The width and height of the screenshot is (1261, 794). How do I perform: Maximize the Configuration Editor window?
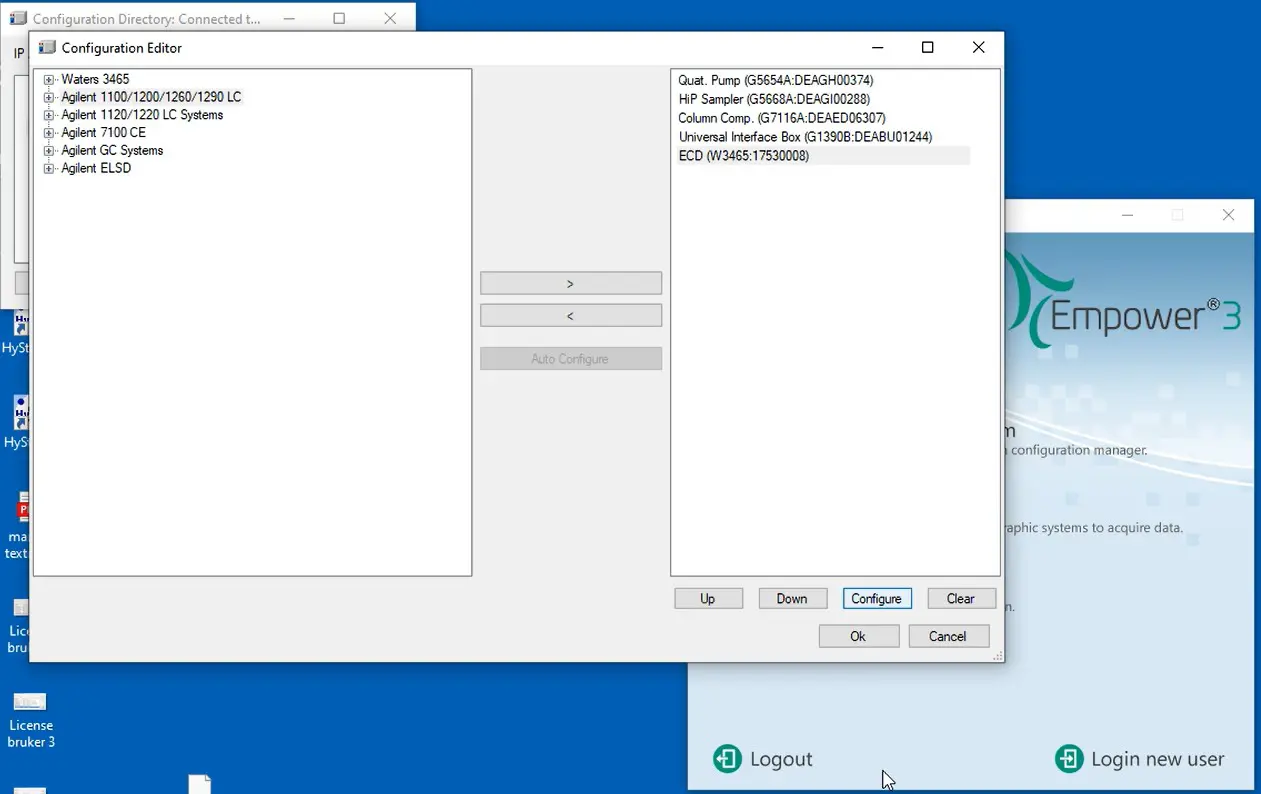(x=928, y=47)
